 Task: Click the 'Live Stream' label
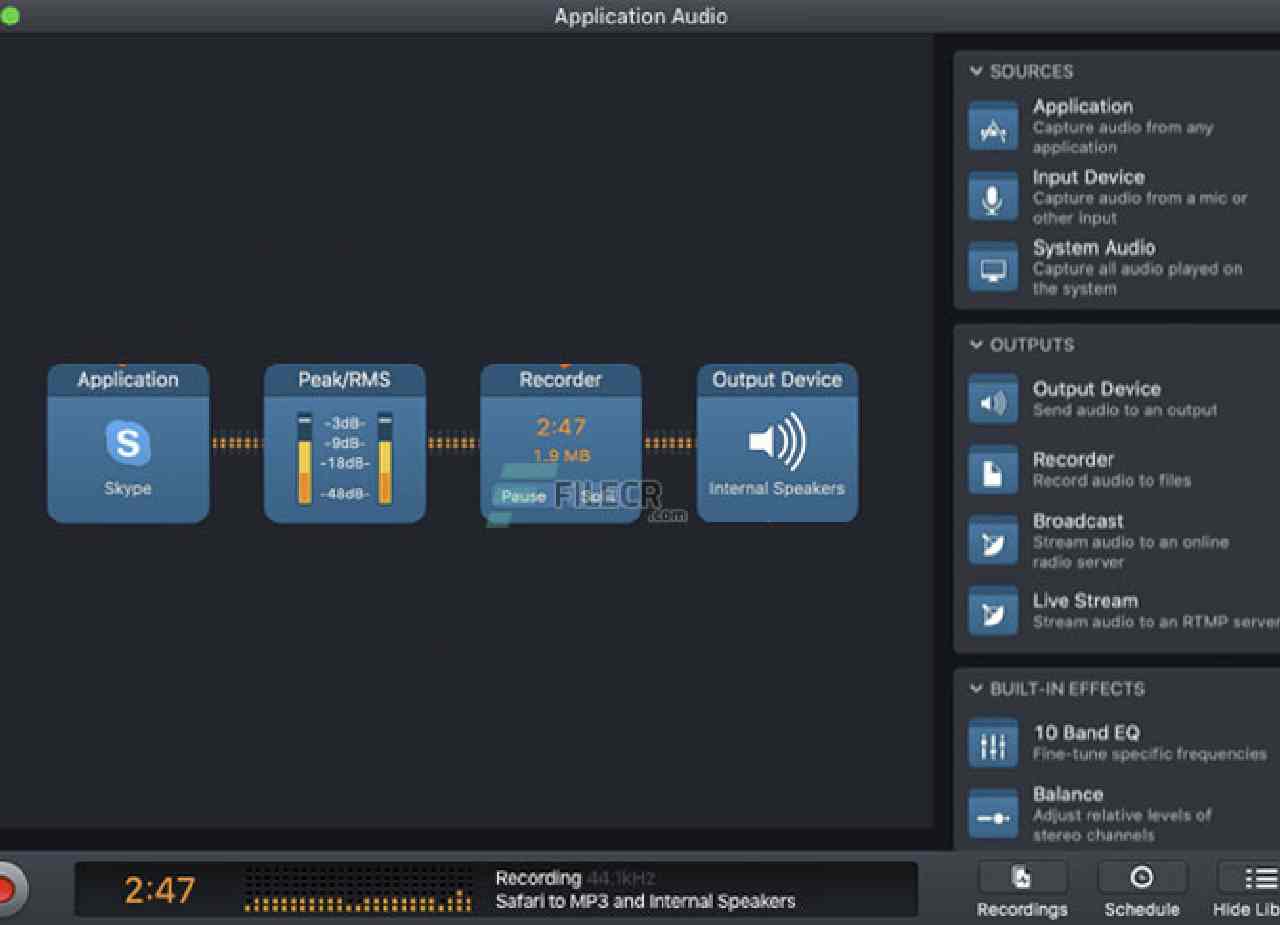point(1085,601)
